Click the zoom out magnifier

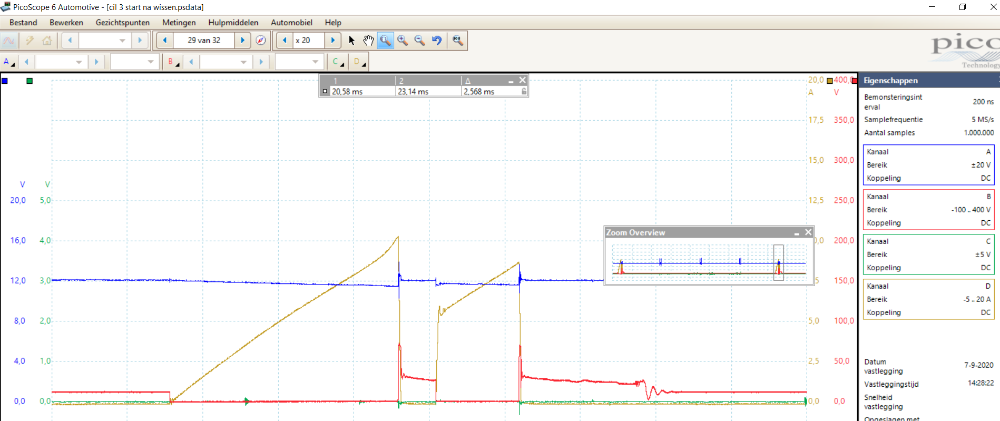pos(419,41)
